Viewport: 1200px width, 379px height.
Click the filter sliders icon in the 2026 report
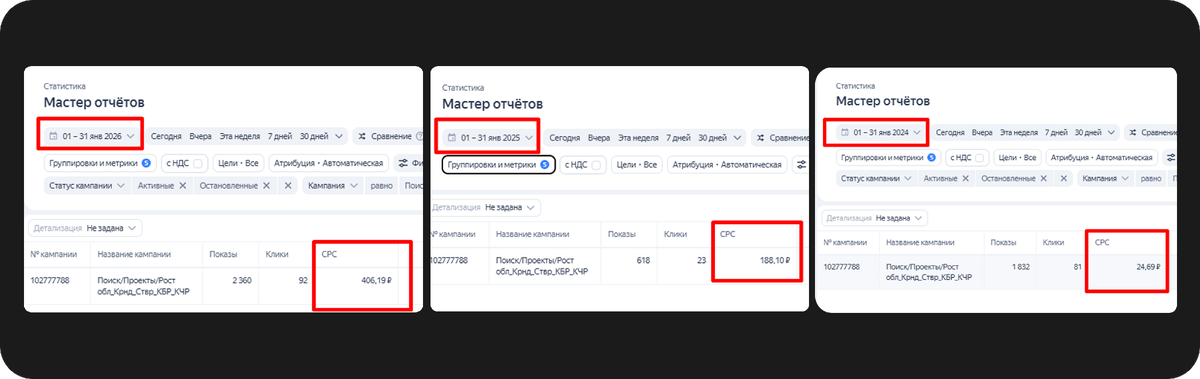402,162
